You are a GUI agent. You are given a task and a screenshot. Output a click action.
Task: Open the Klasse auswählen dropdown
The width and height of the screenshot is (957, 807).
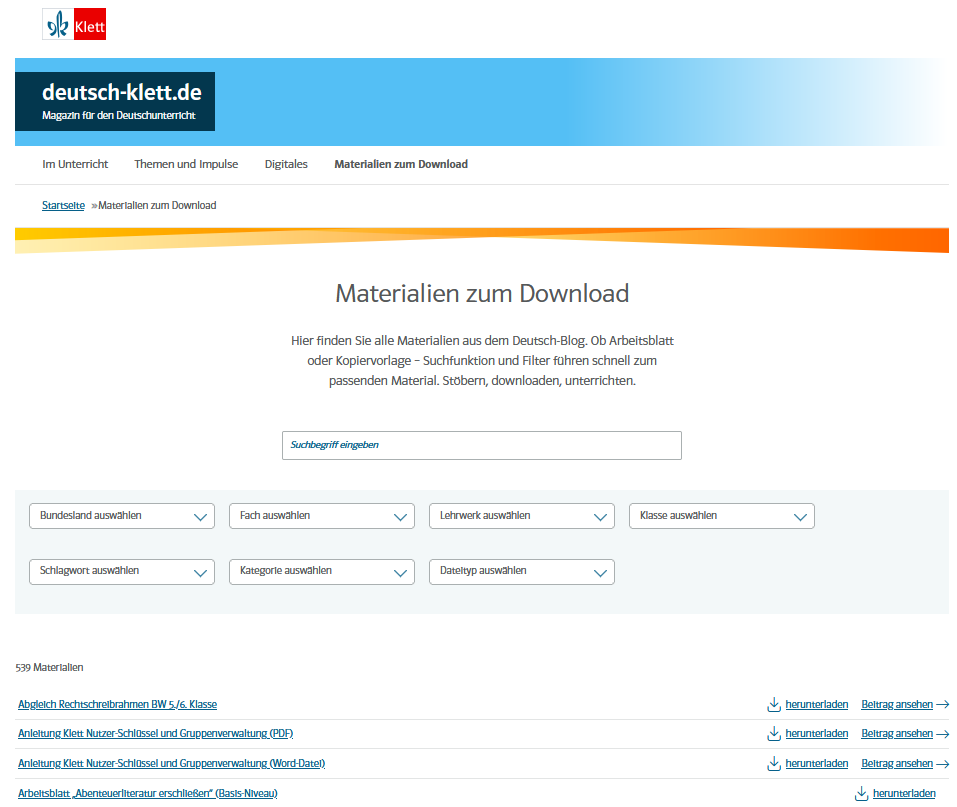pos(722,516)
